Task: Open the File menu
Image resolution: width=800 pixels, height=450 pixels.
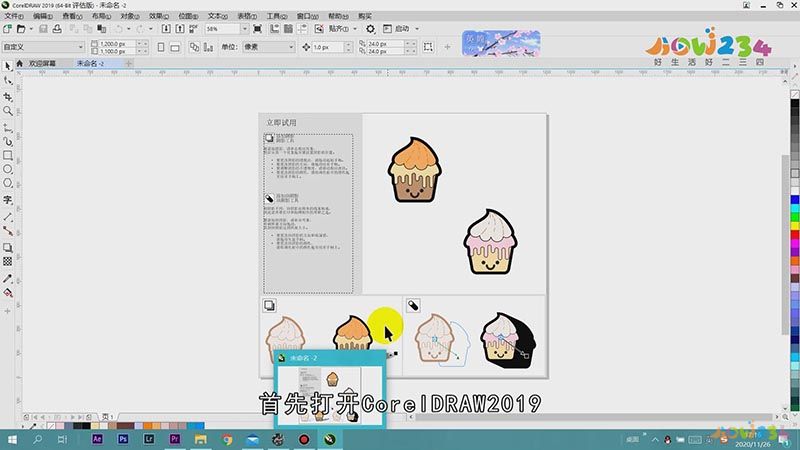Action: 14,16
